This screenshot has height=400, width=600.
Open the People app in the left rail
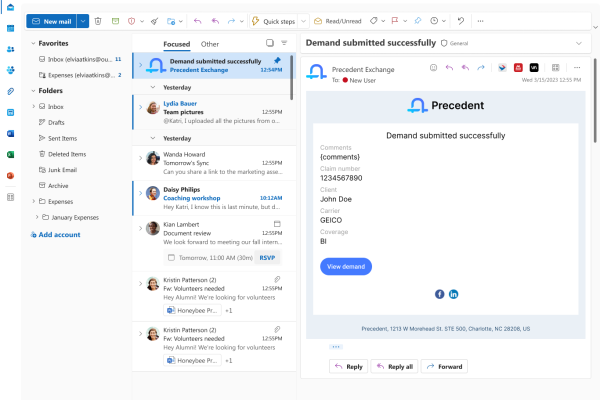click(11, 49)
